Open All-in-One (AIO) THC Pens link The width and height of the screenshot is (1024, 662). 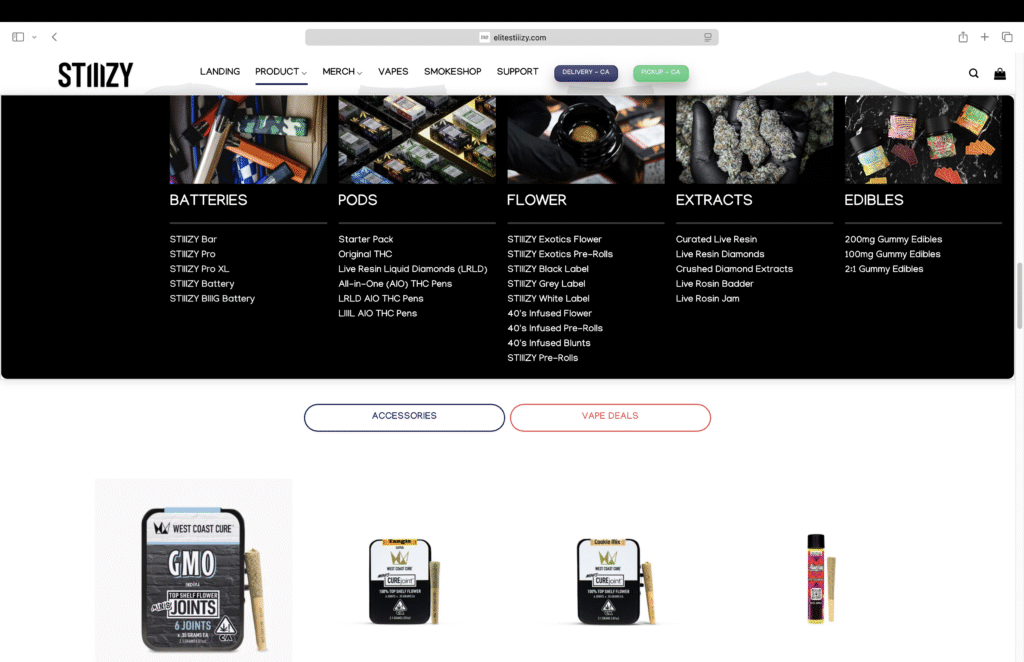pos(395,284)
